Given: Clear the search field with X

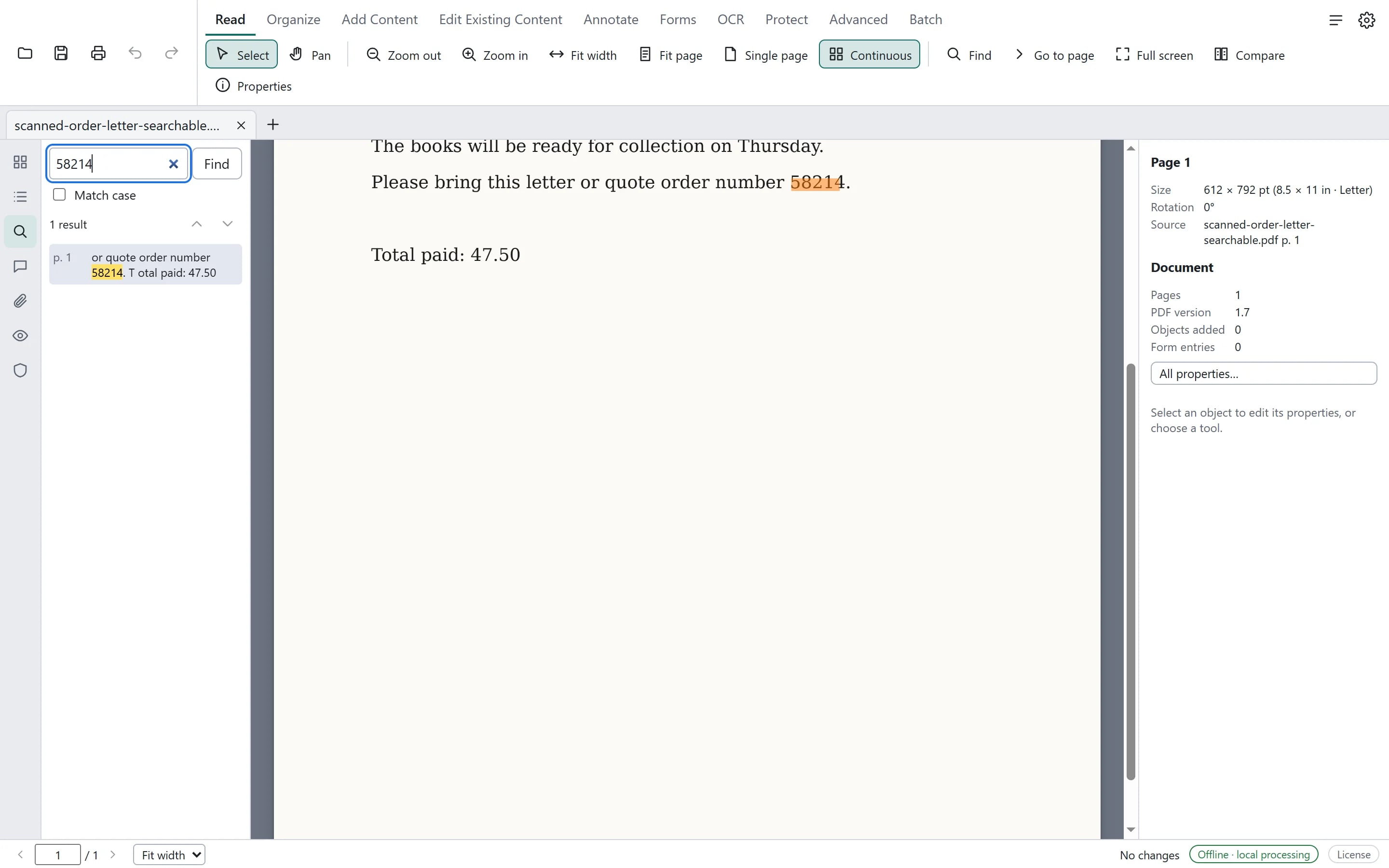Looking at the screenshot, I should coord(173,164).
